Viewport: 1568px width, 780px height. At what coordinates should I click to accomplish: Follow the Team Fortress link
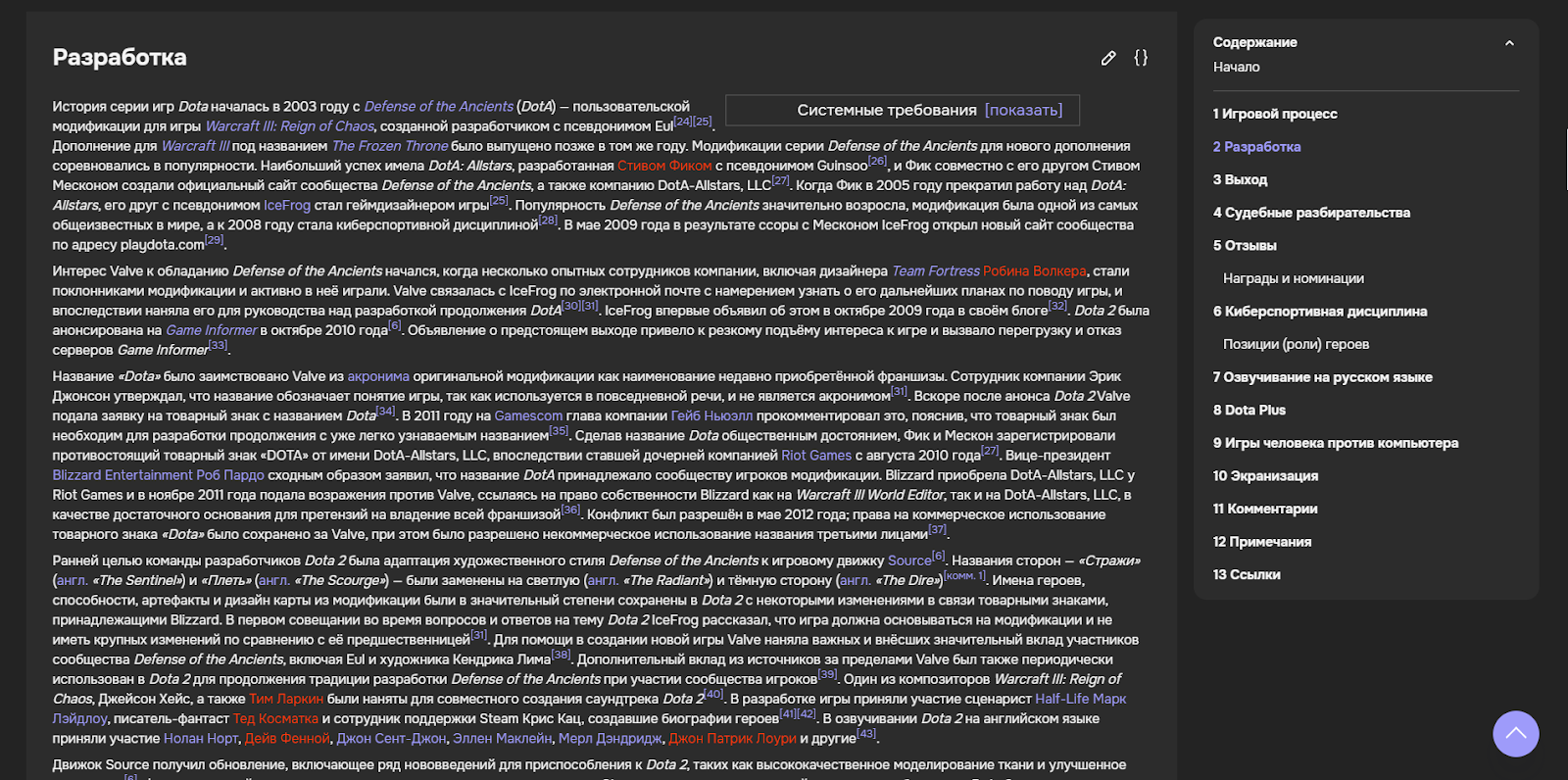pyautogui.click(x=935, y=271)
